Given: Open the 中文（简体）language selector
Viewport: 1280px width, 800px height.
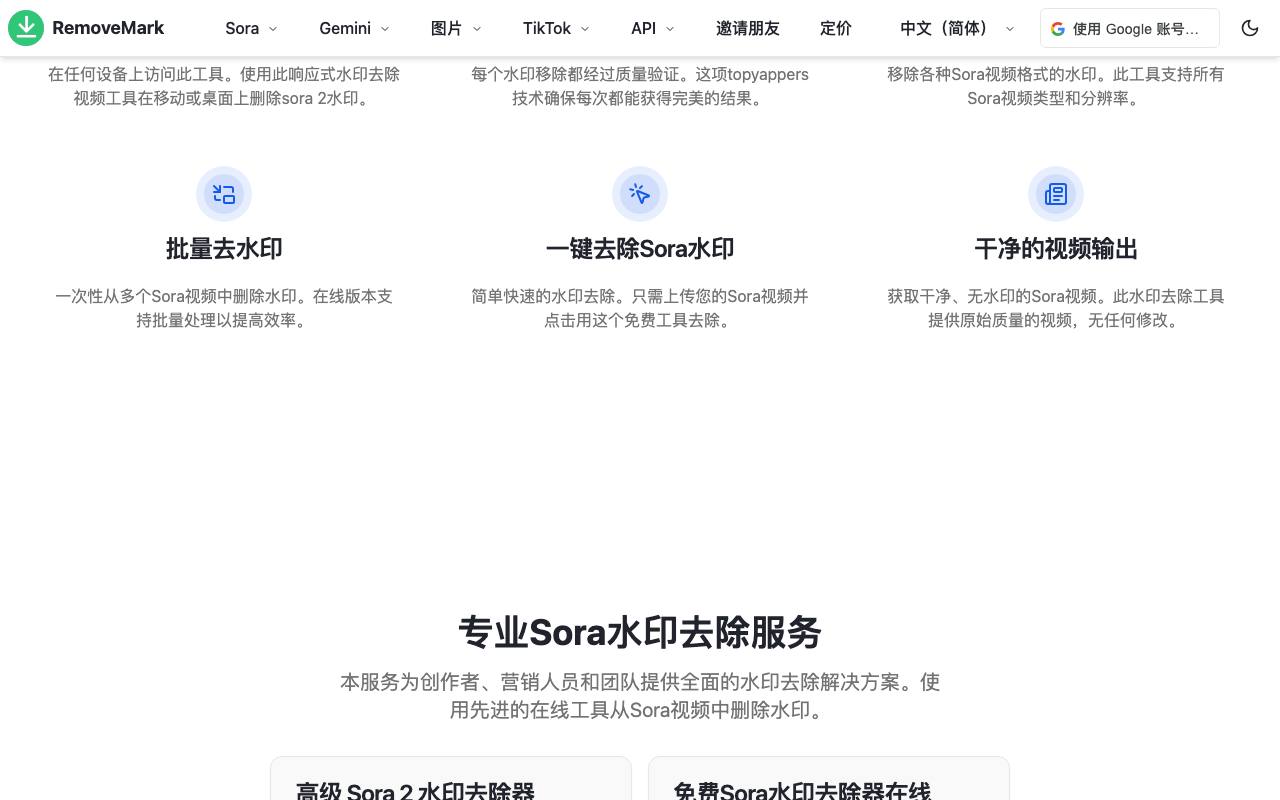Looking at the screenshot, I should pos(957,28).
